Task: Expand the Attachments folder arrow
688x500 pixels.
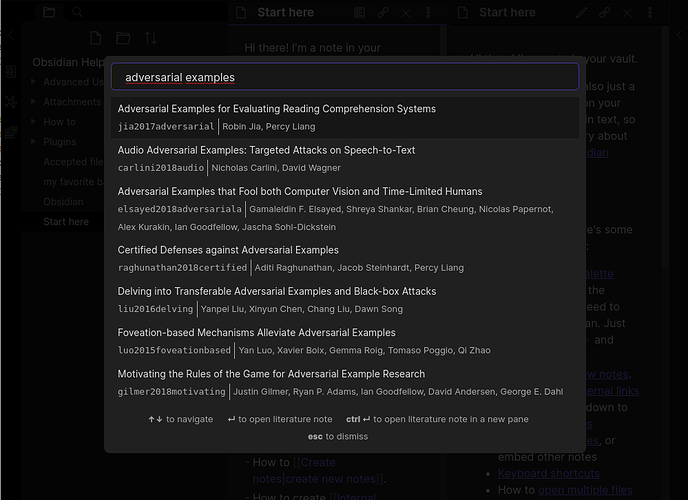Action: tap(33, 102)
